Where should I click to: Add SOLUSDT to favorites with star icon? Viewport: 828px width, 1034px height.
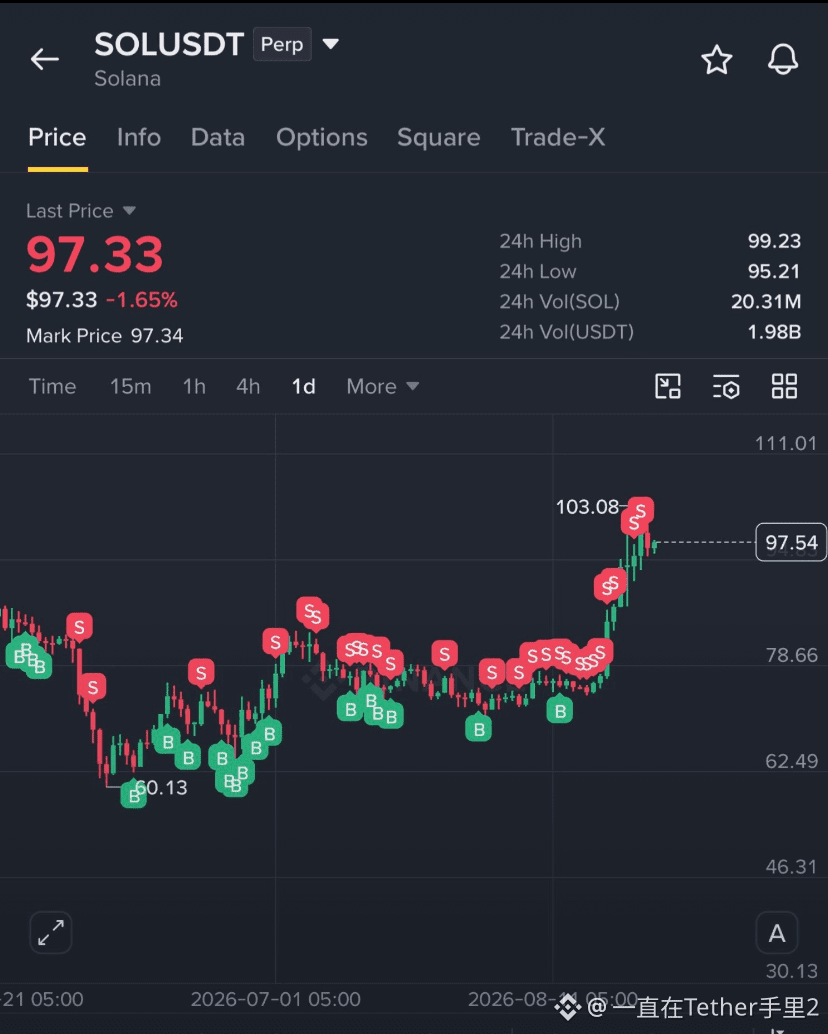(717, 60)
